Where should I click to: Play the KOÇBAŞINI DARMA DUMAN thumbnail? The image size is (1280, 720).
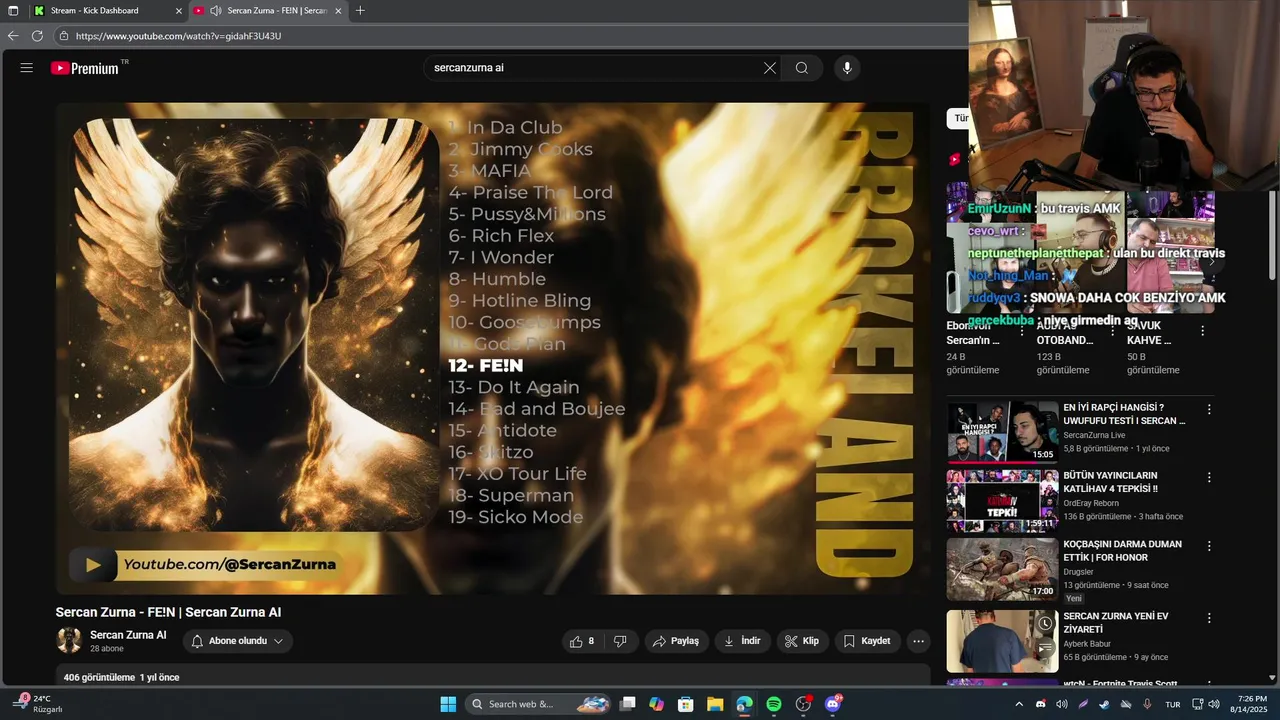(1002, 569)
